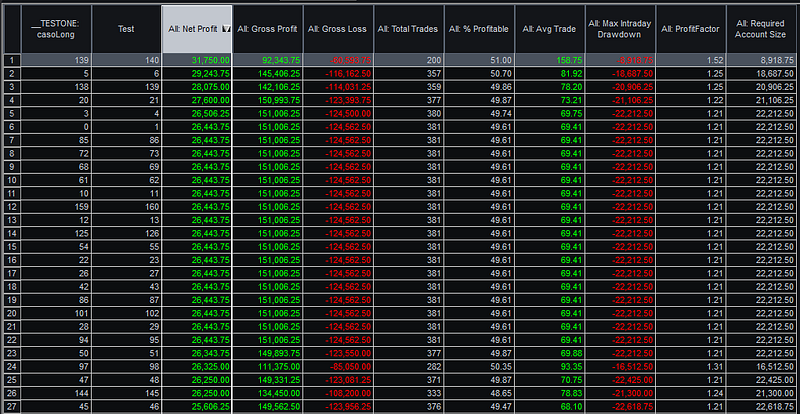Click the 1.52 profit factor cell
This screenshot has height=414, width=800.
tap(691, 60)
